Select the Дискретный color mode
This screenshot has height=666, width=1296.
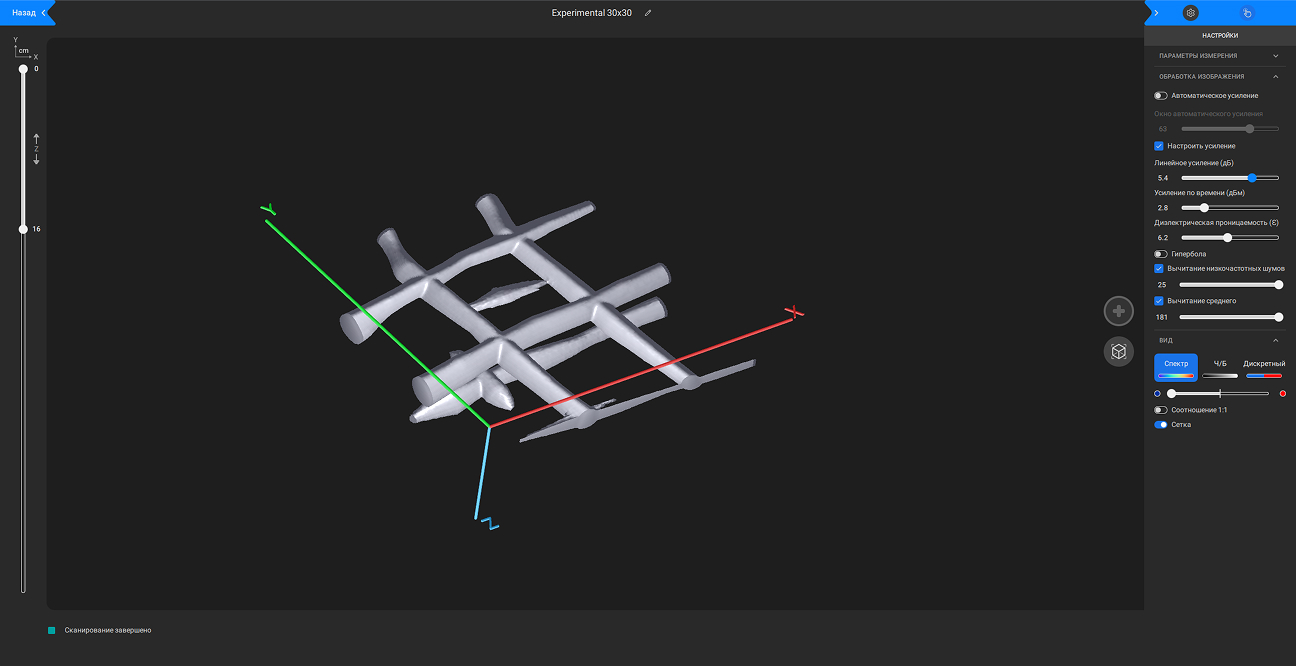1264,367
